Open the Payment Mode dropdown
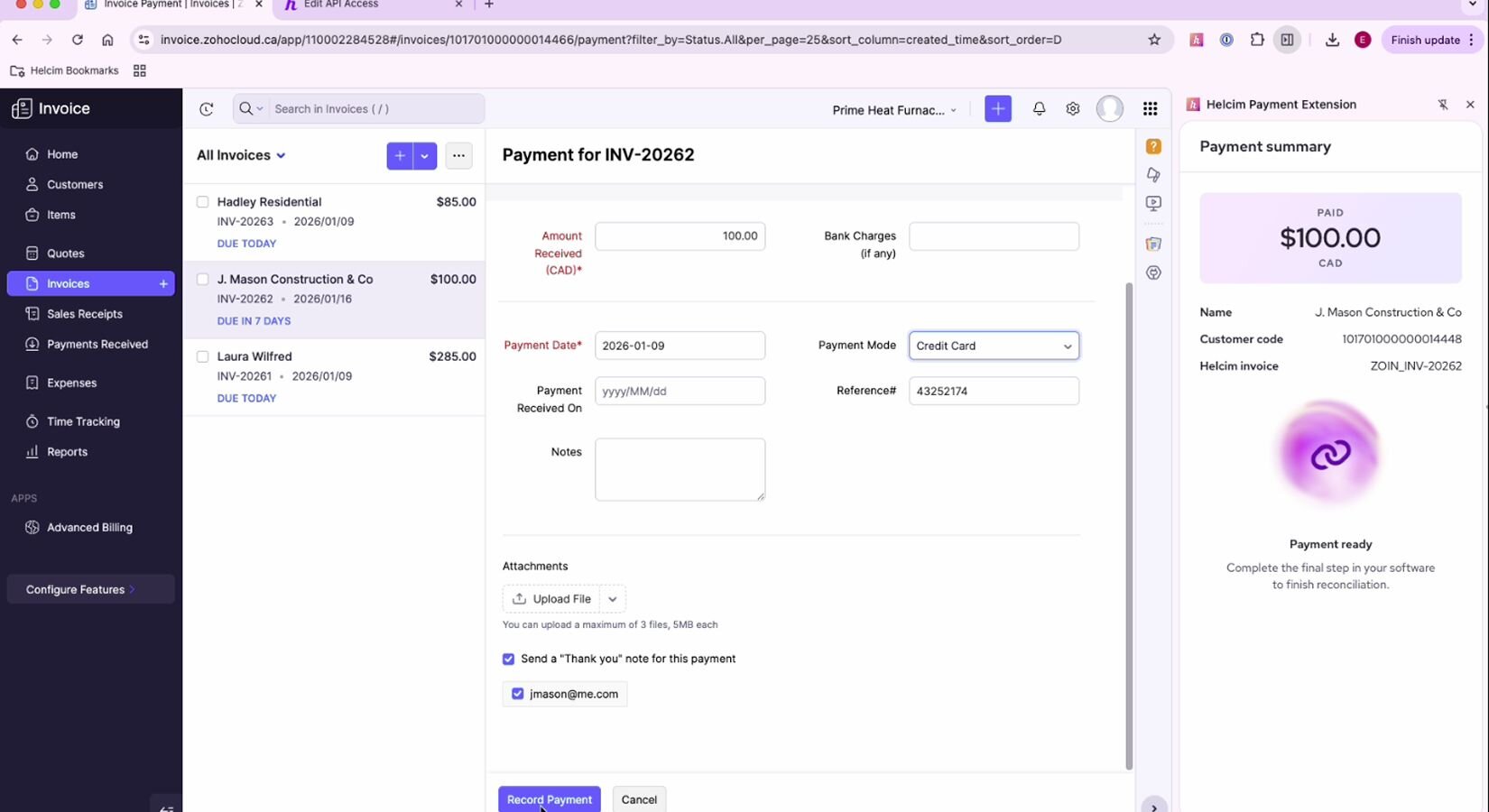This screenshot has width=1489, height=812. [x=993, y=346]
